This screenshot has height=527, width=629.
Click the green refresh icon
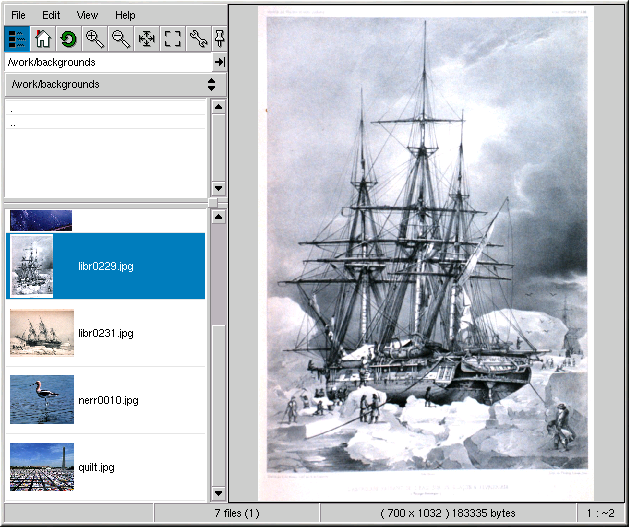click(x=68, y=39)
